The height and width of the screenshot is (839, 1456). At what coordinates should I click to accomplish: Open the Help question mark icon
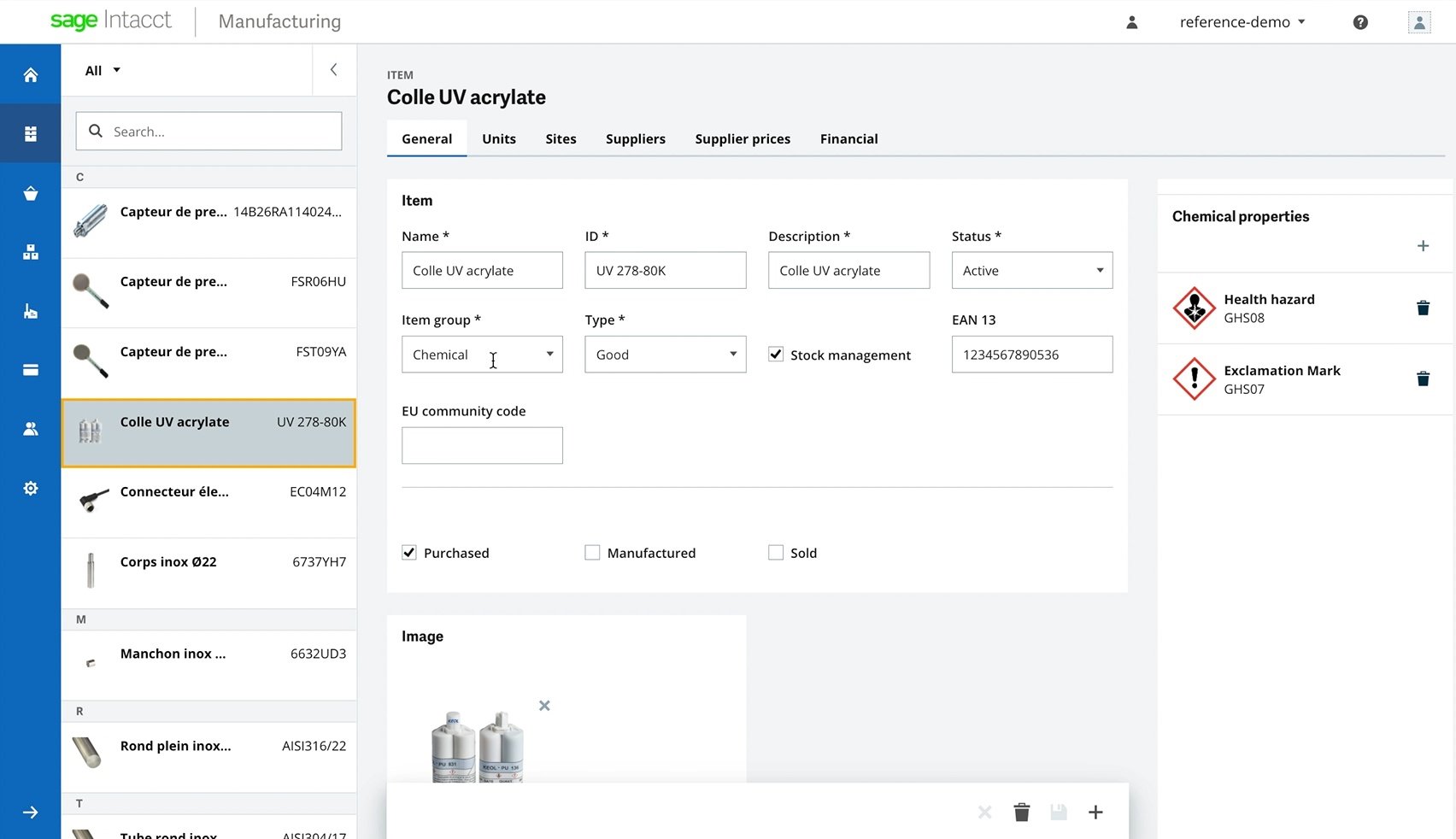[x=1359, y=21]
